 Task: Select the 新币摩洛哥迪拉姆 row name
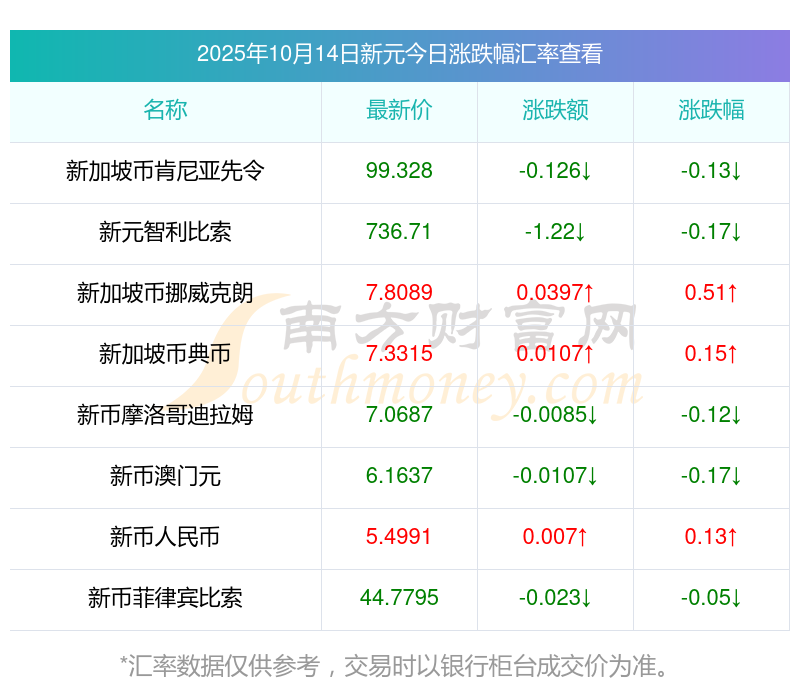point(165,415)
